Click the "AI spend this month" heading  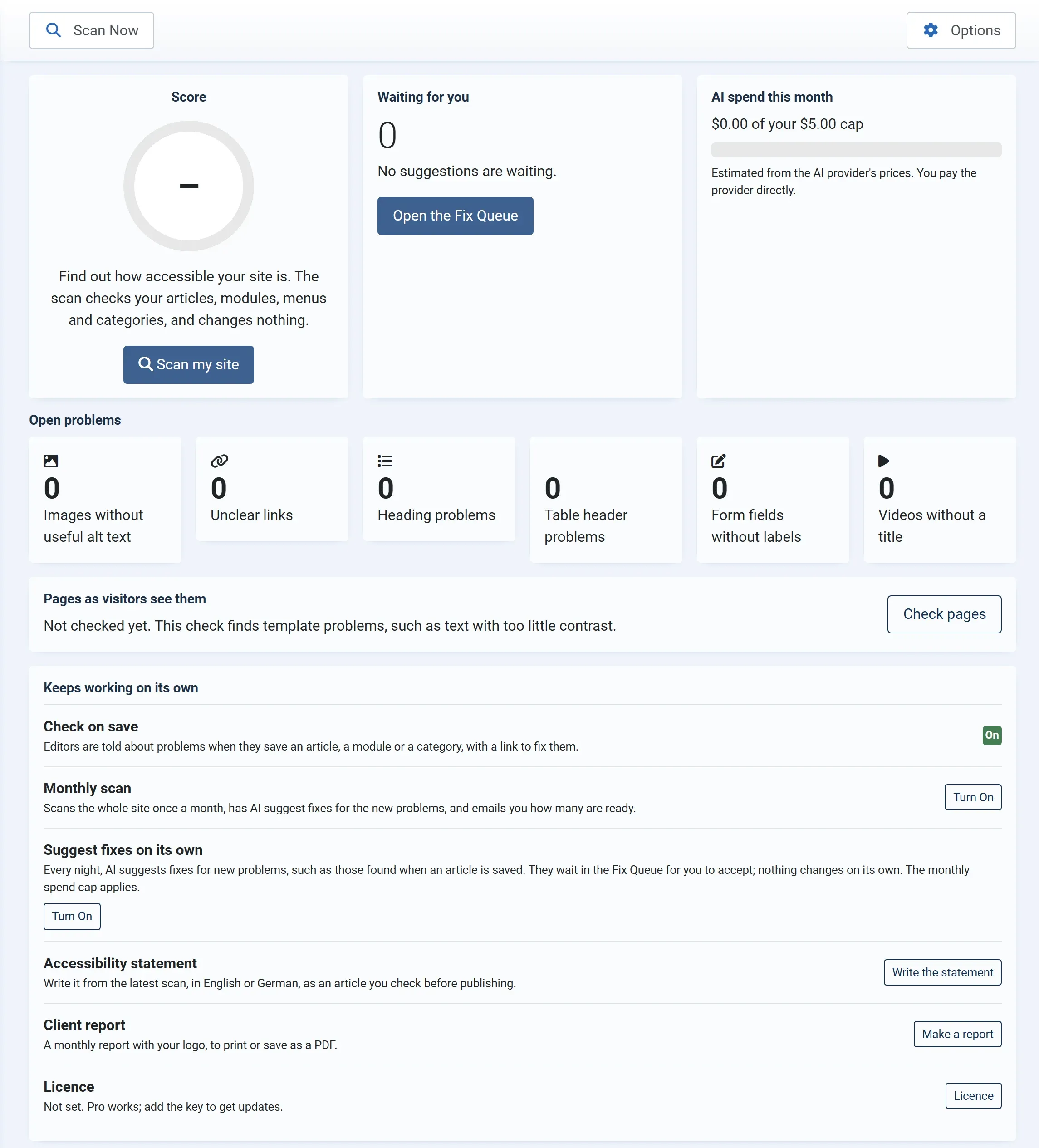(x=771, y=97)
